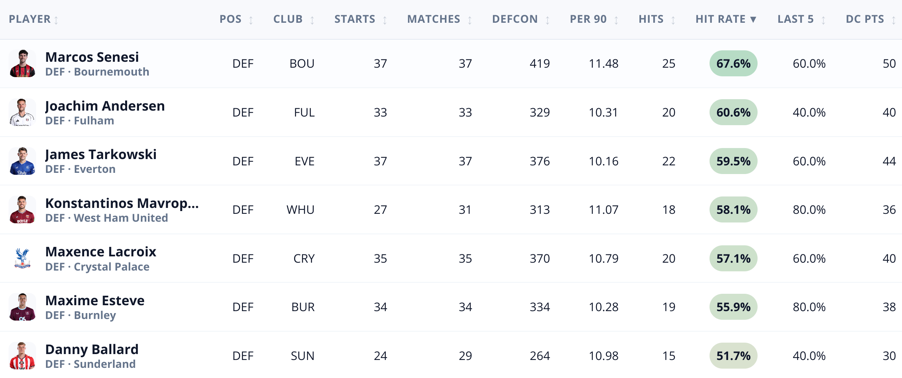Image resolution: width=902 pixels, height=378 pixels.
Task: Click the 67.6% hit rate badge
Action: 733,63
